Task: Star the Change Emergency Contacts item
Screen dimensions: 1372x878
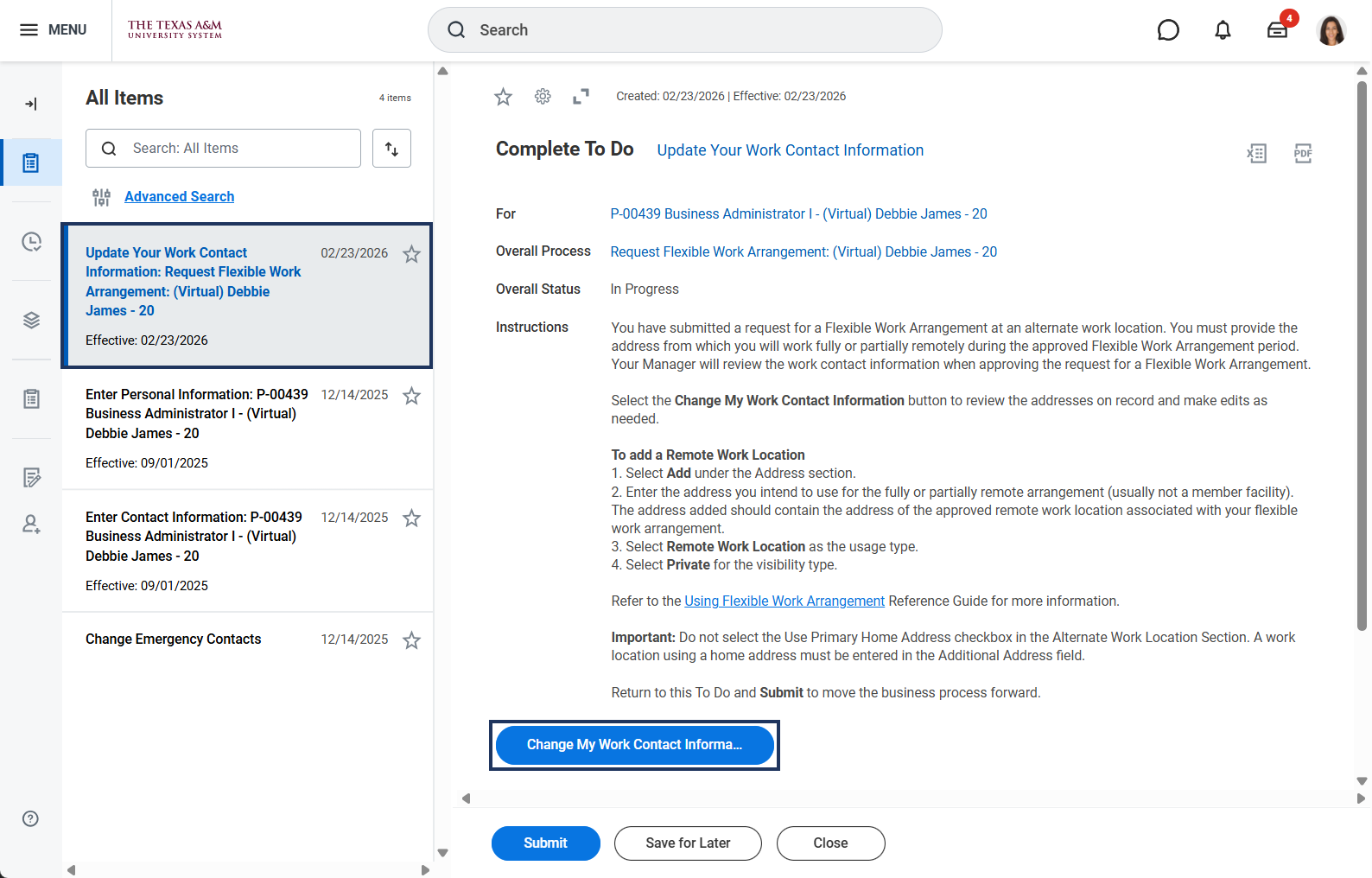Action: 412,640
